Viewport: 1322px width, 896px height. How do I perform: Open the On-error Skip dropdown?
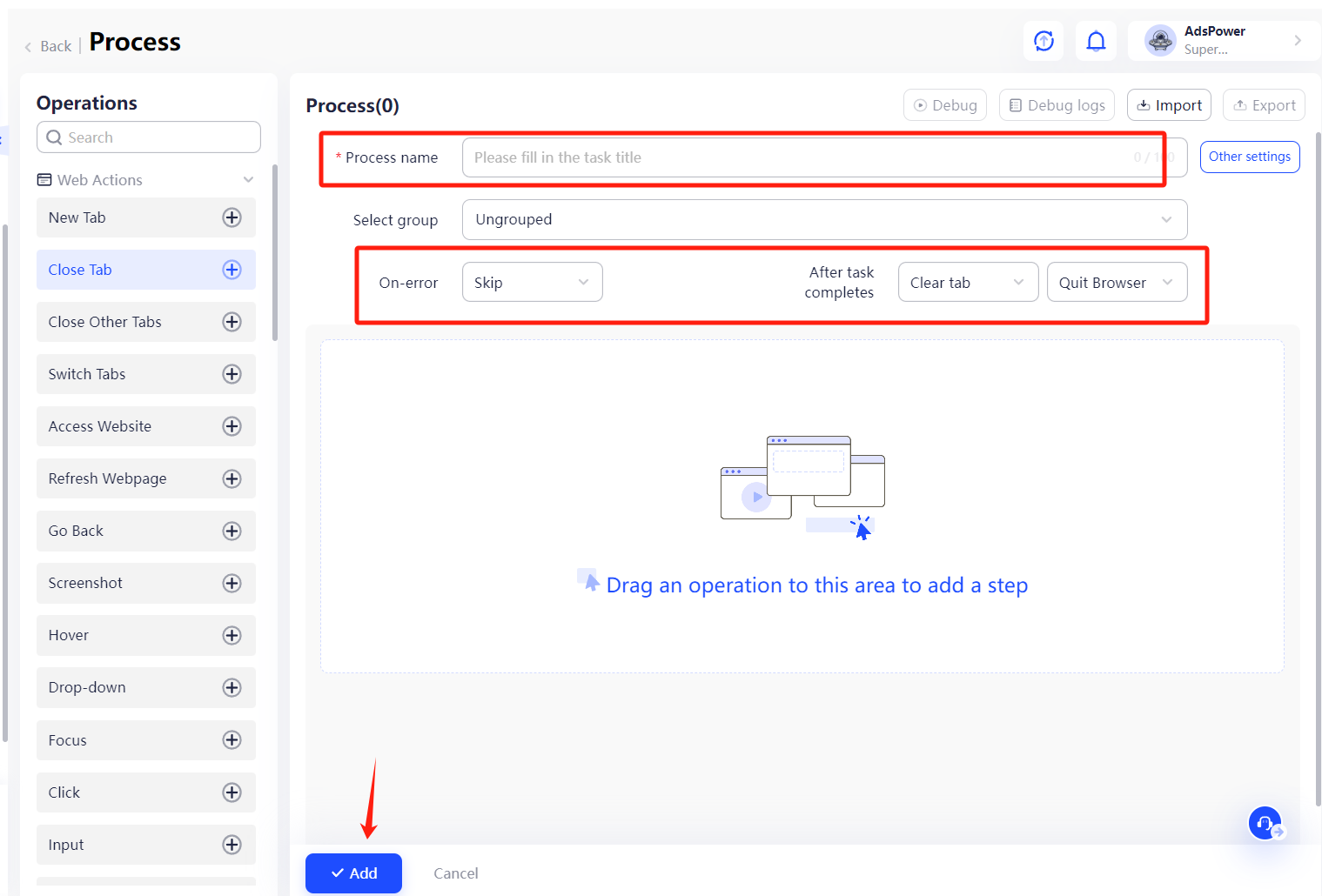[532, 282]
